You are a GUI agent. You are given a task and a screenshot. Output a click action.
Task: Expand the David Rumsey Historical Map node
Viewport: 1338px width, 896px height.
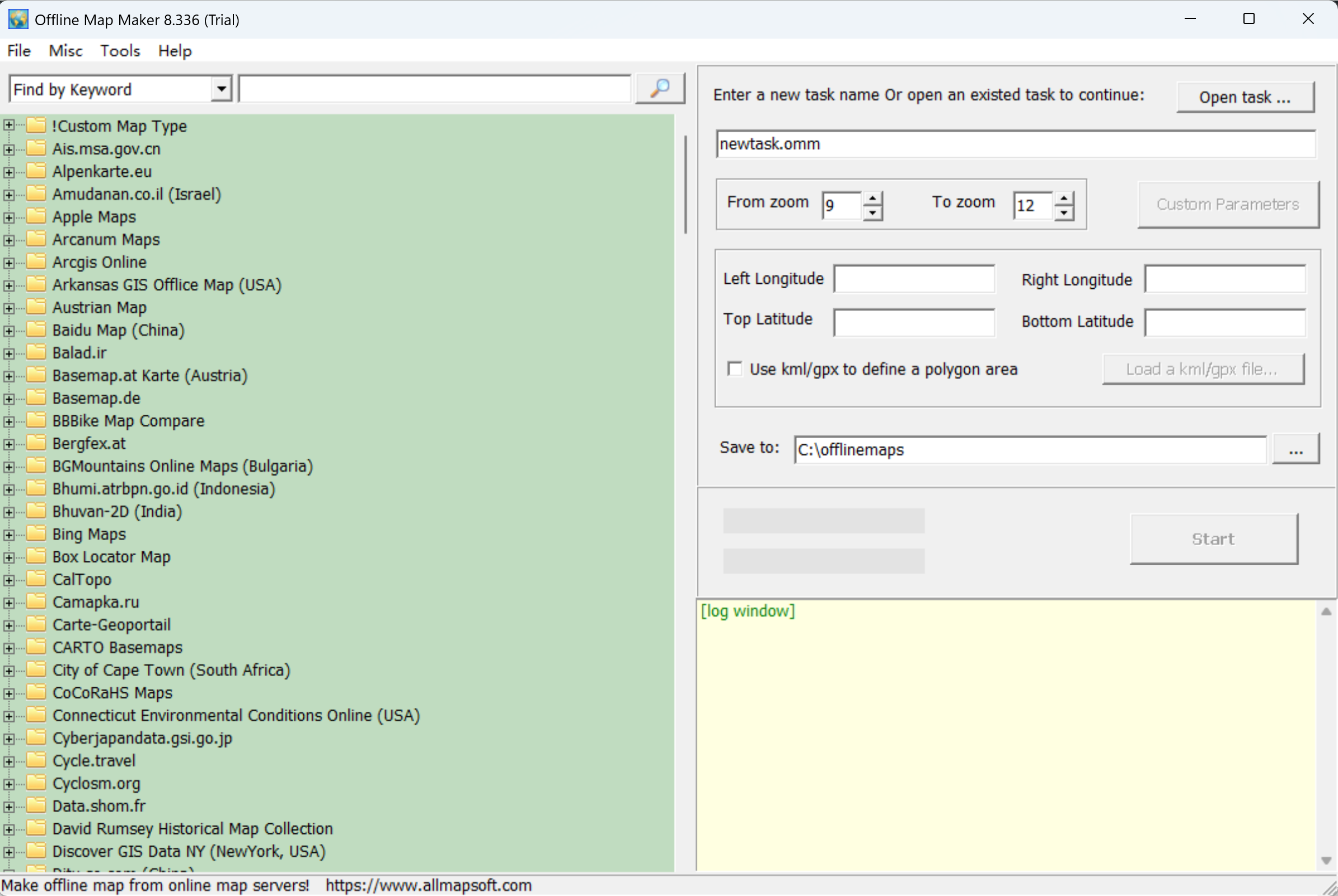(8, 829)
